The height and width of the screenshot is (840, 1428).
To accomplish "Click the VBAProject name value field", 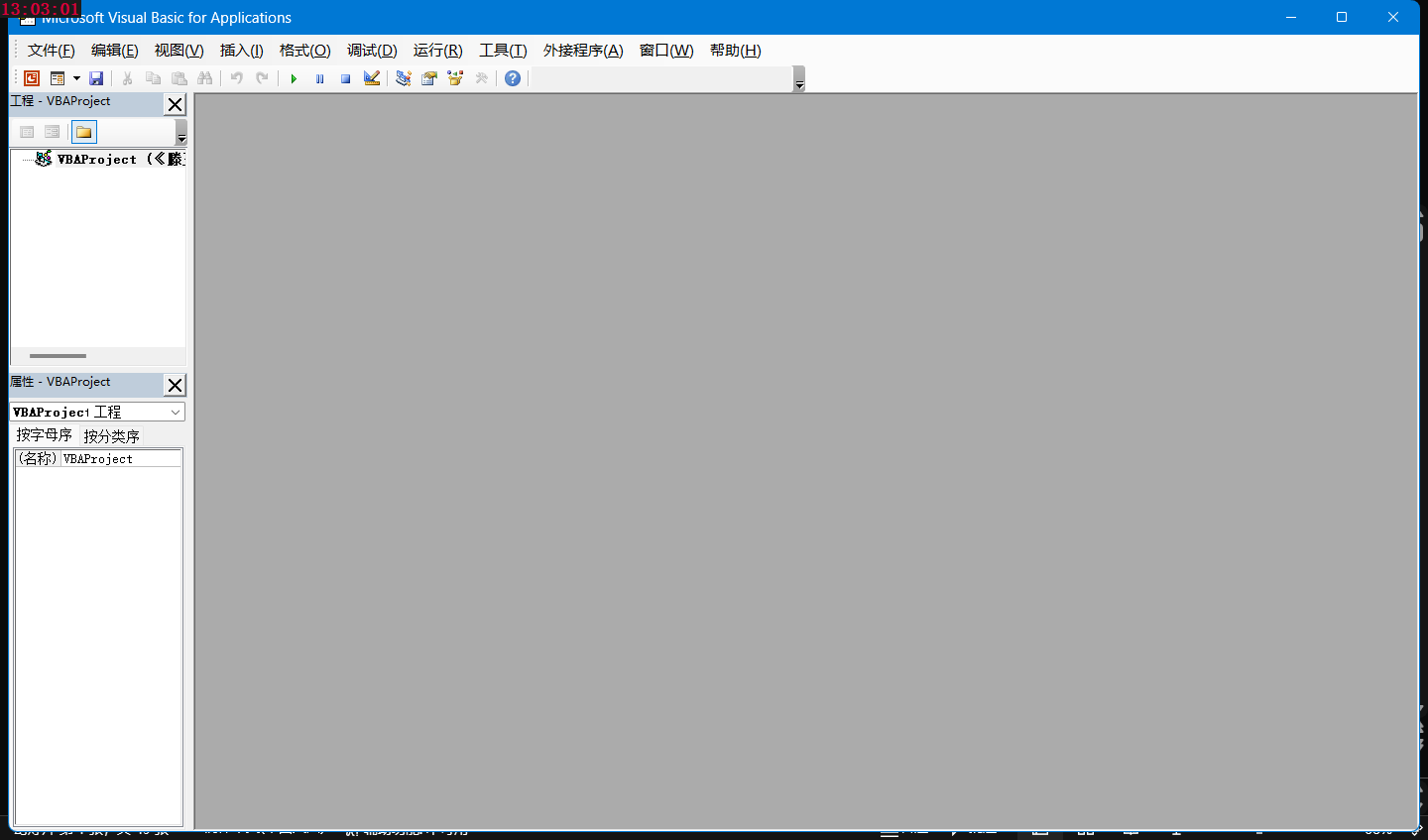I will 121,458.
